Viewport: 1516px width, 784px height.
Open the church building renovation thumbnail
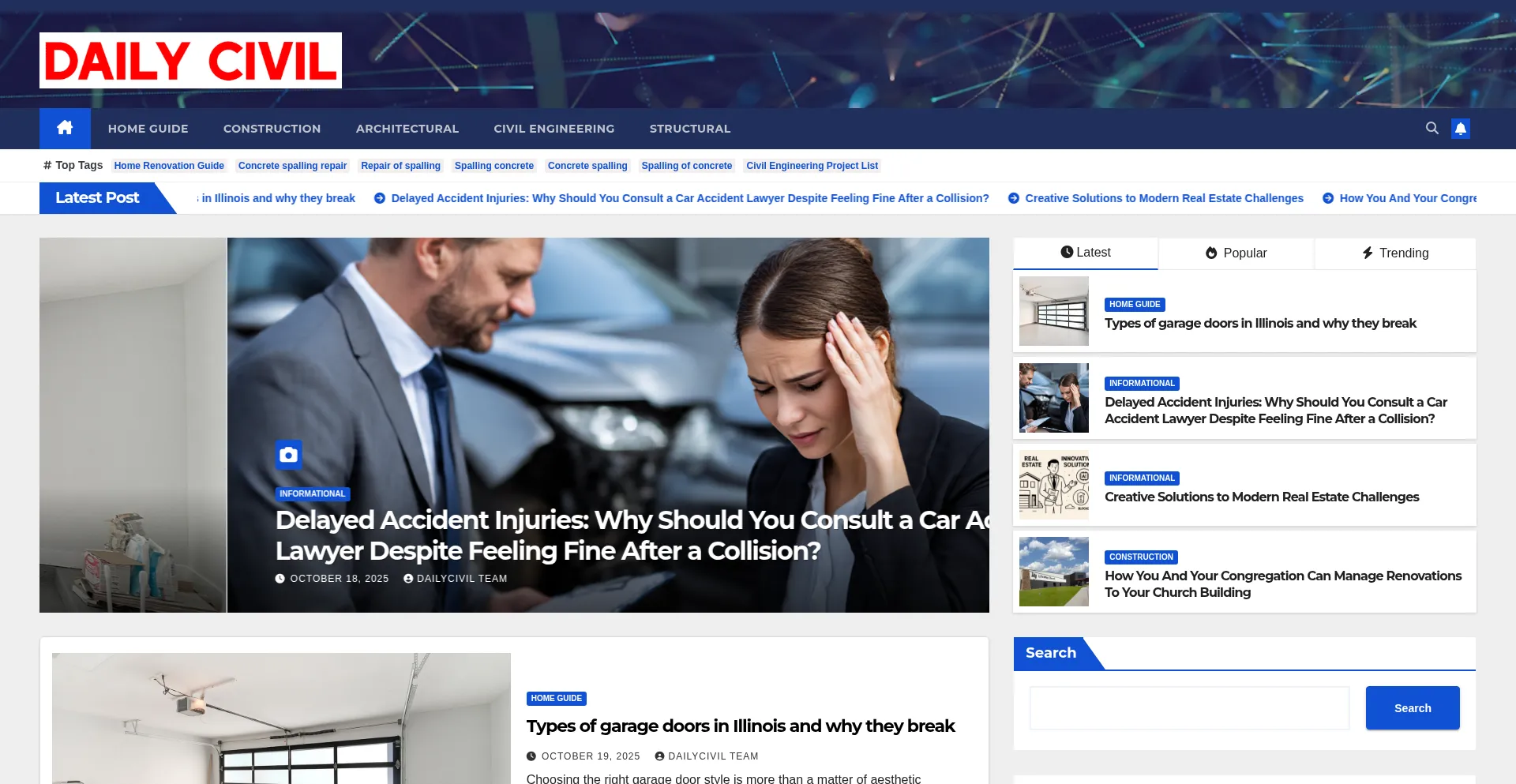point(1054,572)
